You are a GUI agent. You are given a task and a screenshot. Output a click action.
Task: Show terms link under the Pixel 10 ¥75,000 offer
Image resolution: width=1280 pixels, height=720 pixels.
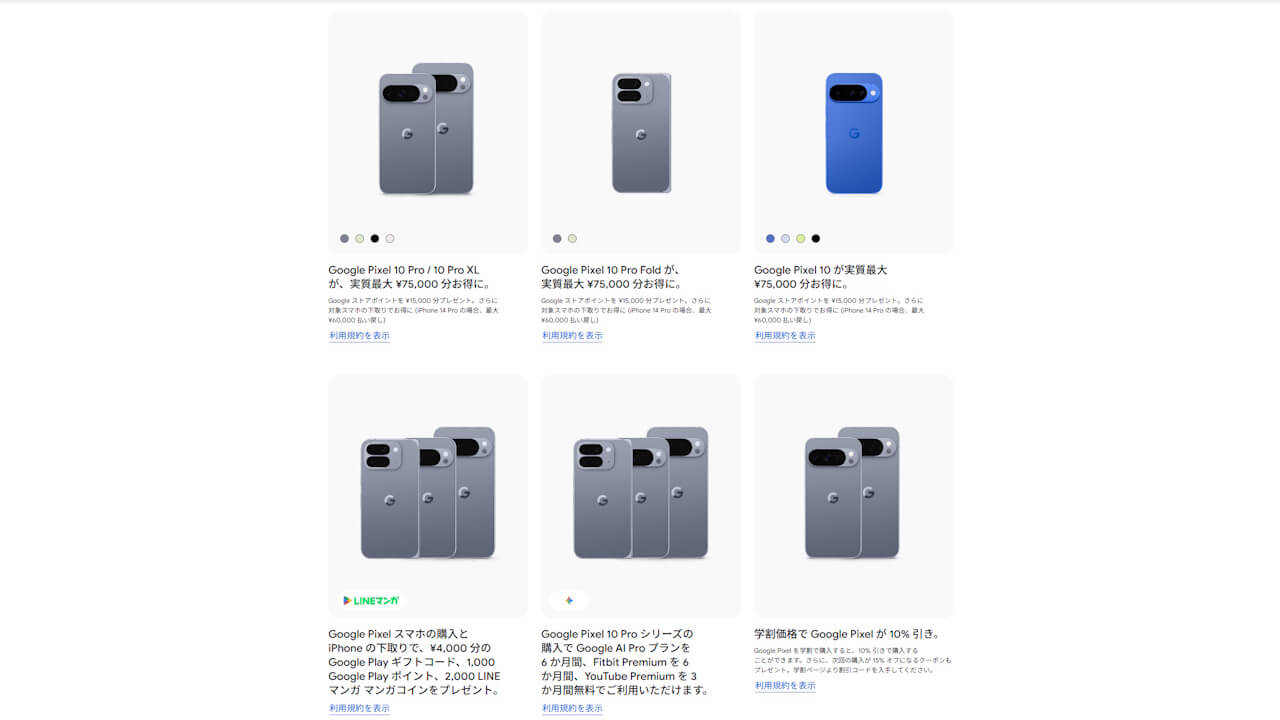coord(785,336)
